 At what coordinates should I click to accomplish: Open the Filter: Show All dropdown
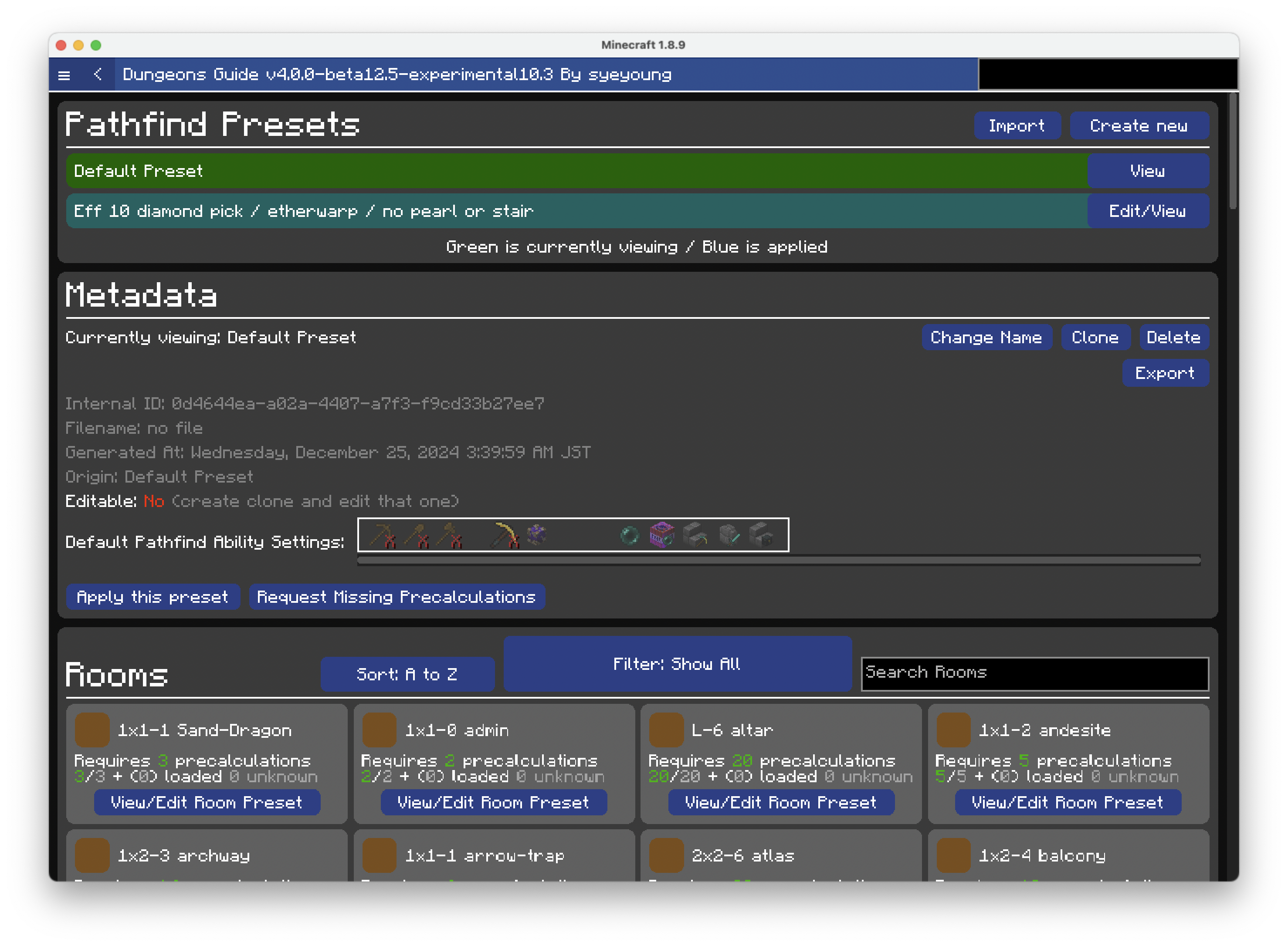point(677,664)
